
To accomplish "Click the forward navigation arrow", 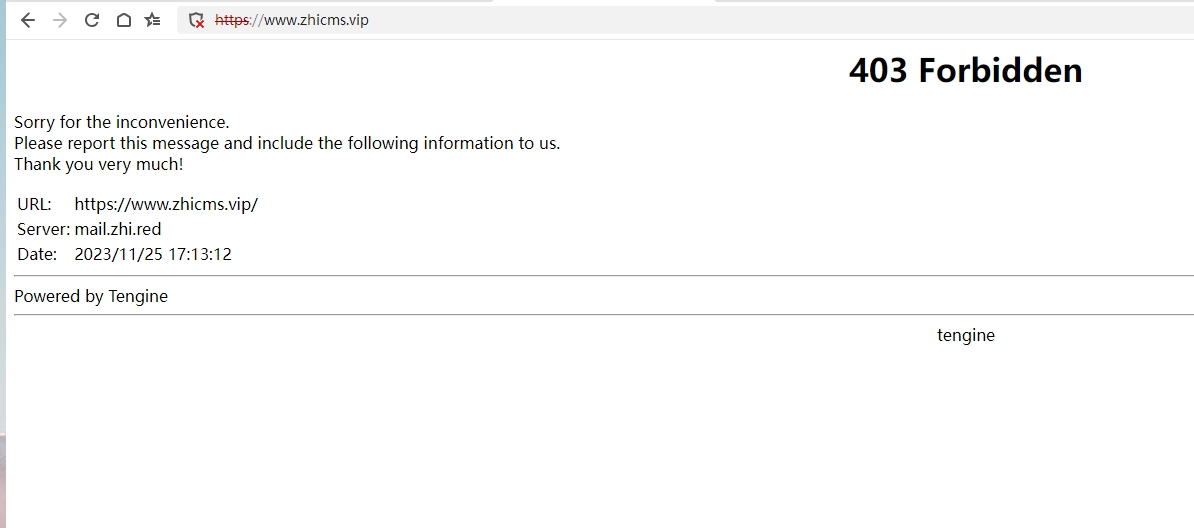I will [x=59, y=21].
